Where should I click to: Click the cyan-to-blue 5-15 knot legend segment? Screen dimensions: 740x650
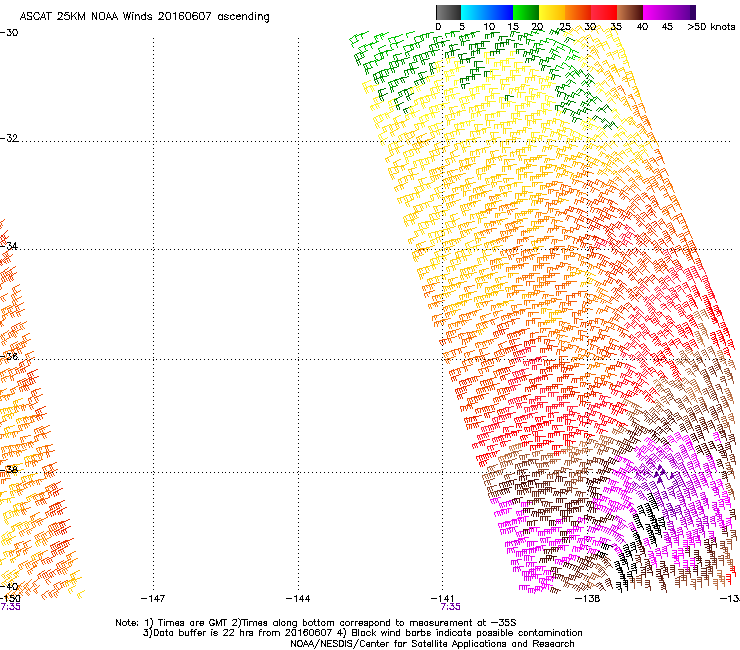(x=487, y=12)
